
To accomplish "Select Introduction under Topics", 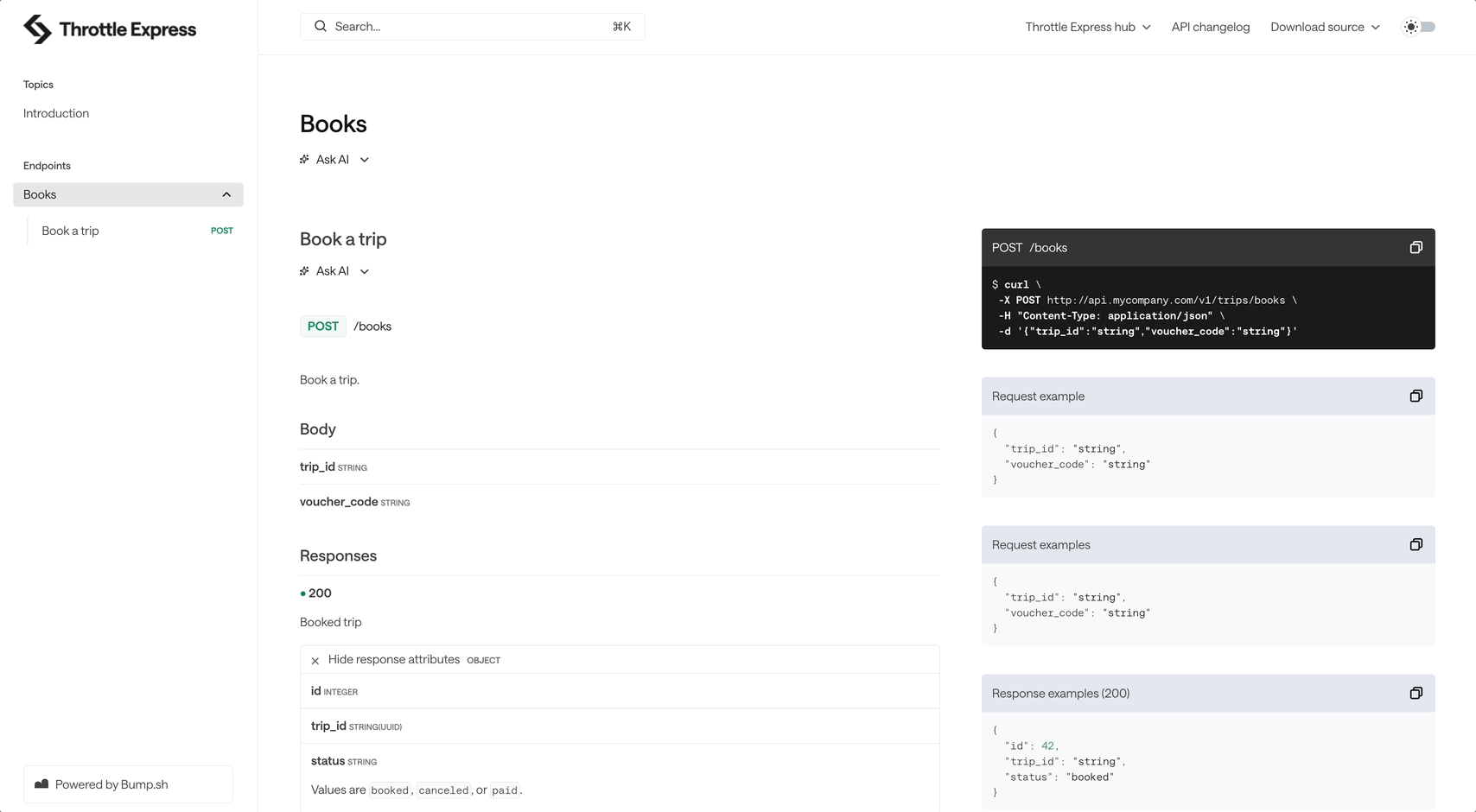I will (x=55, y=113).
